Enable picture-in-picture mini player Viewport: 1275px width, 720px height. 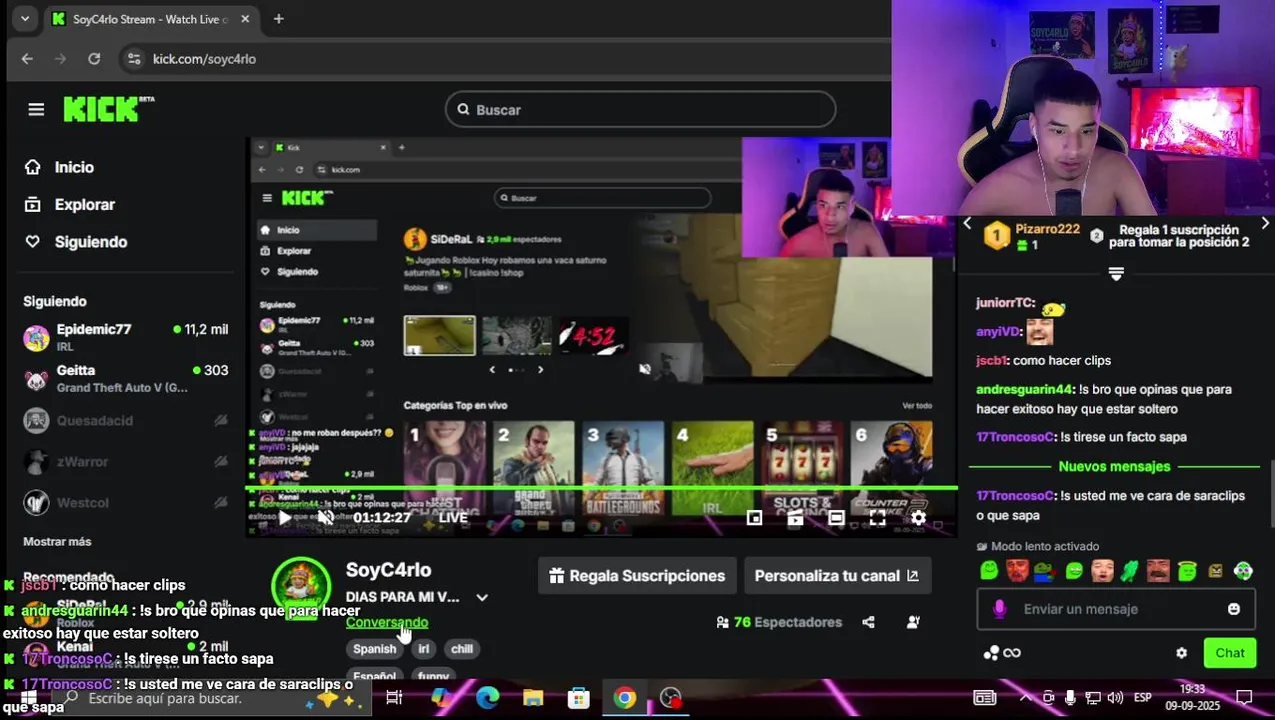[x=755, y=518]
